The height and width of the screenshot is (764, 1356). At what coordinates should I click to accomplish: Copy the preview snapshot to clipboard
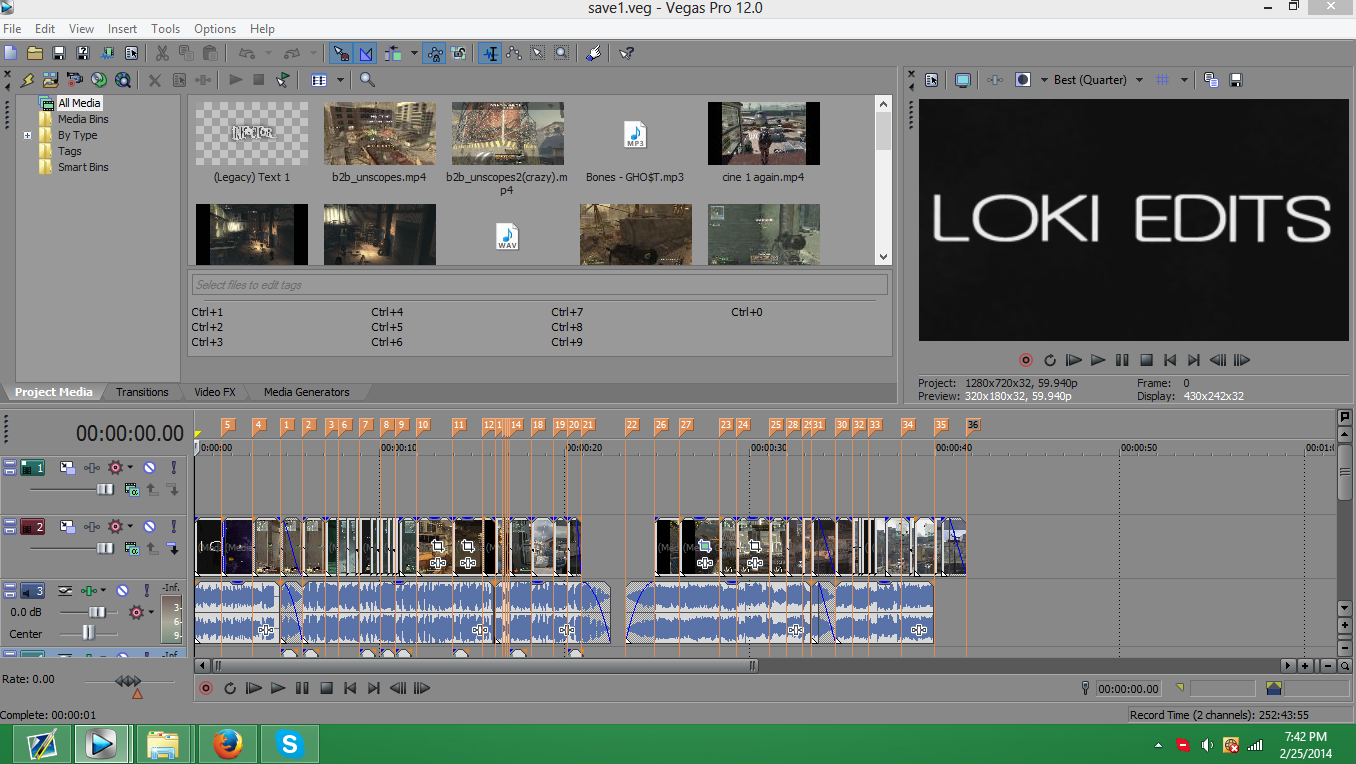1211,80
